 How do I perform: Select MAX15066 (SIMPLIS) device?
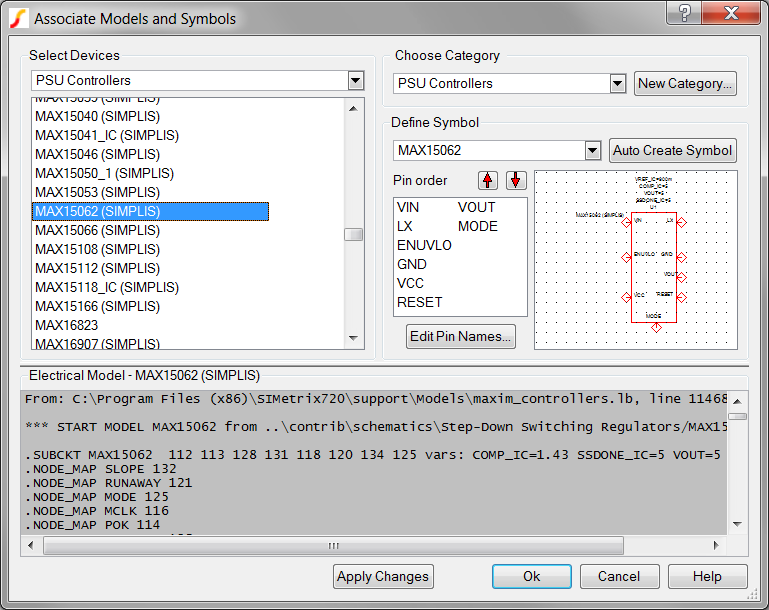tap(98, 230)
